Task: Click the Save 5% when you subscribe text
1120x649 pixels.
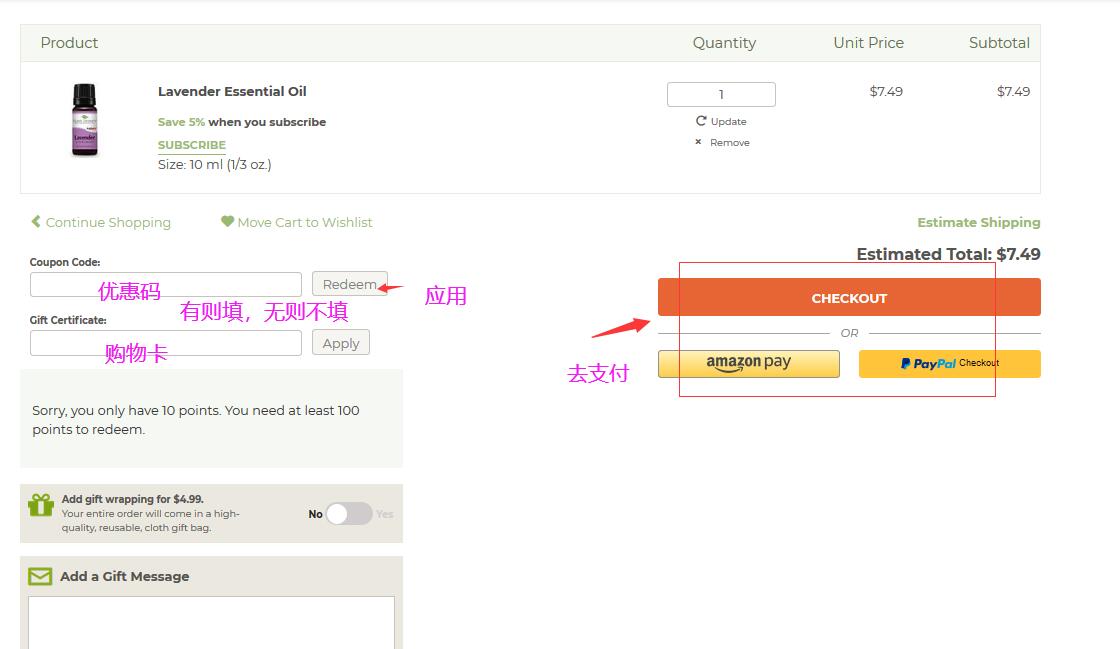Action: tap(241, 122)
